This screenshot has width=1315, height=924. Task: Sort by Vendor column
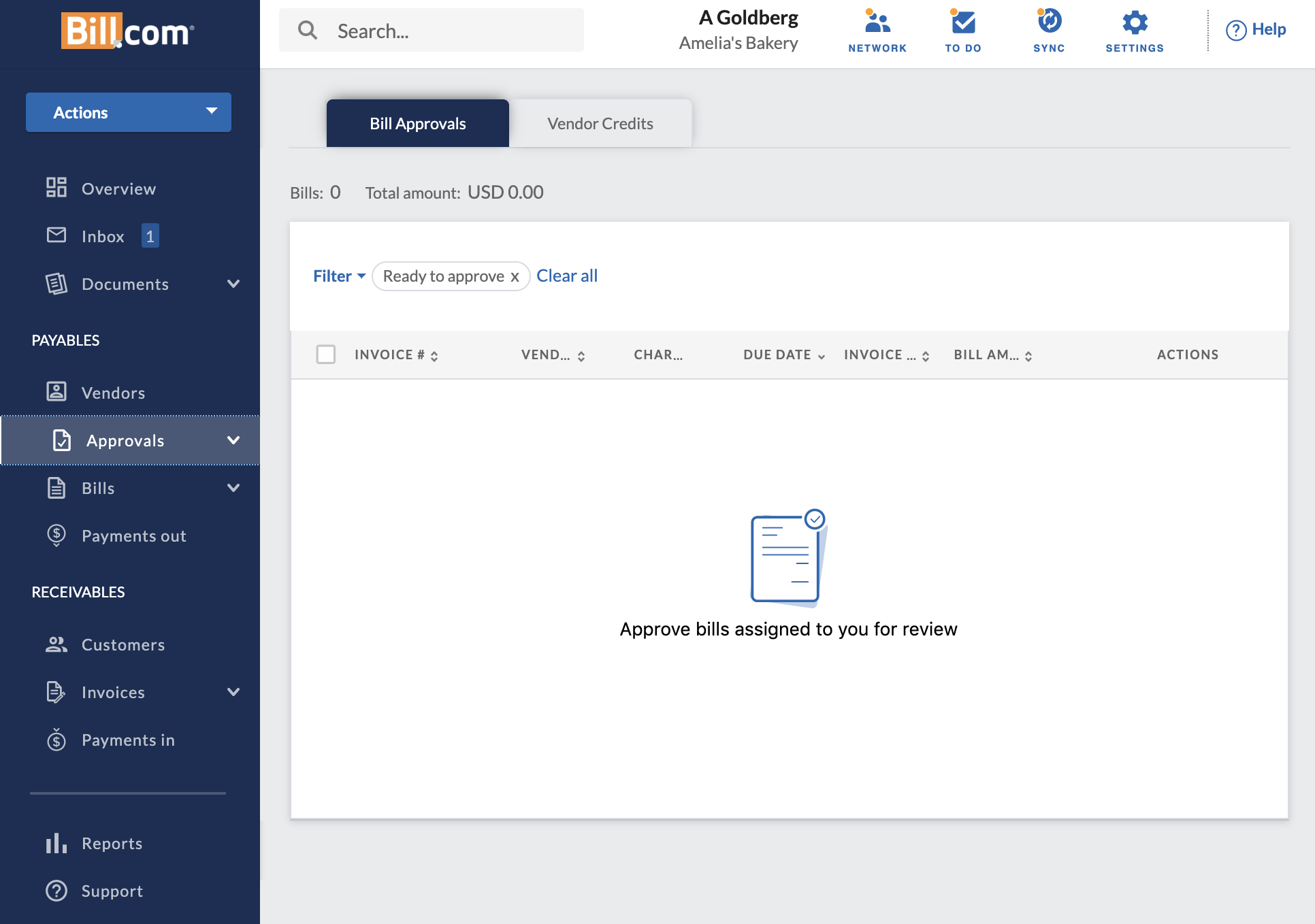click(553, 355)
